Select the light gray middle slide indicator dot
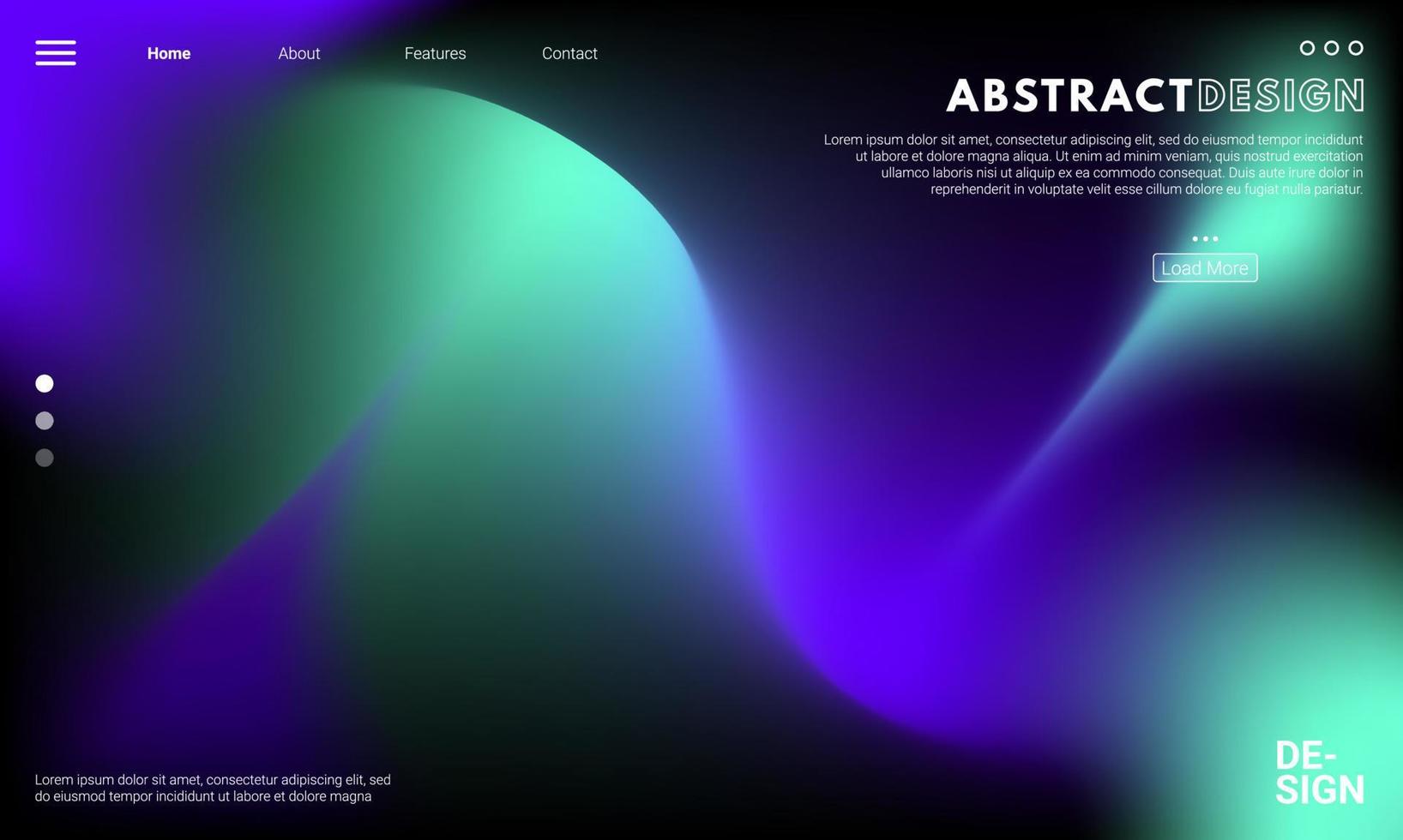Screen dimensions: 1403x840 [45, 421]
